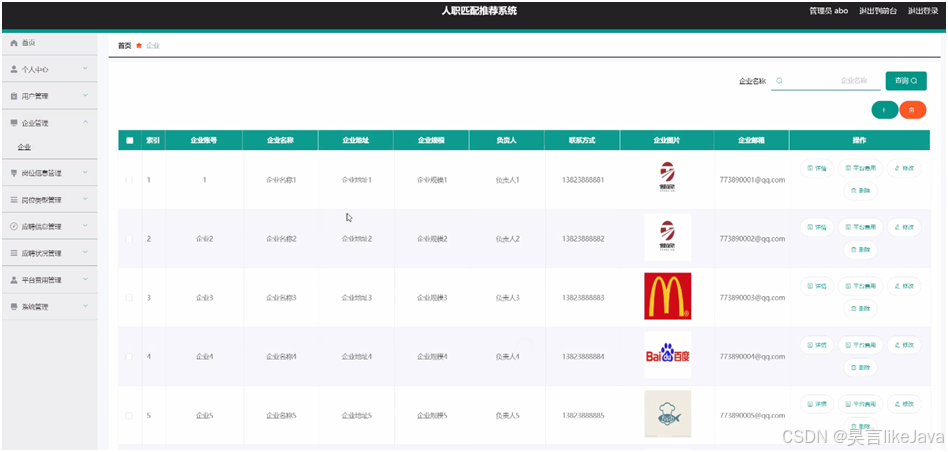Click 修改 for row 1
The width and height of the screenshot is (948, 452).
pyautogui.click(x=904, y=168)
